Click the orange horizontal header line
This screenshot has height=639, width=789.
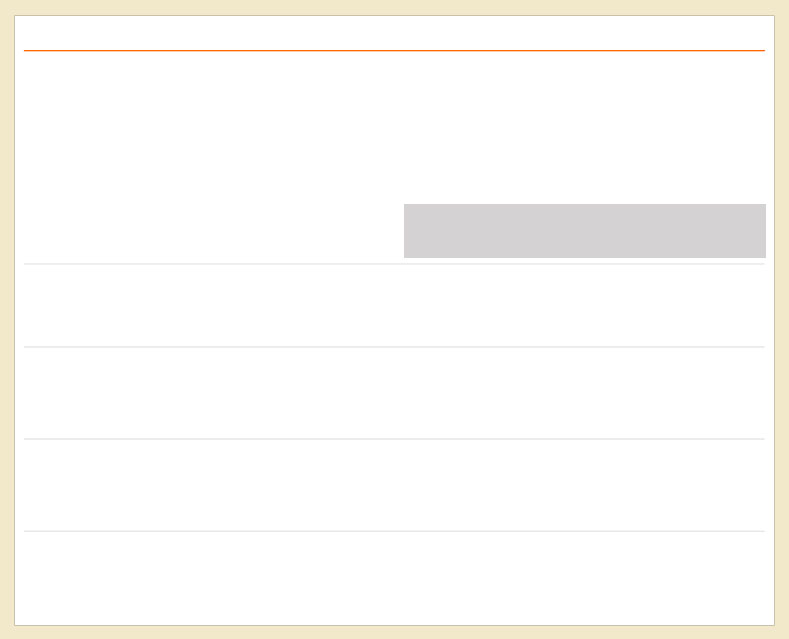394,50
